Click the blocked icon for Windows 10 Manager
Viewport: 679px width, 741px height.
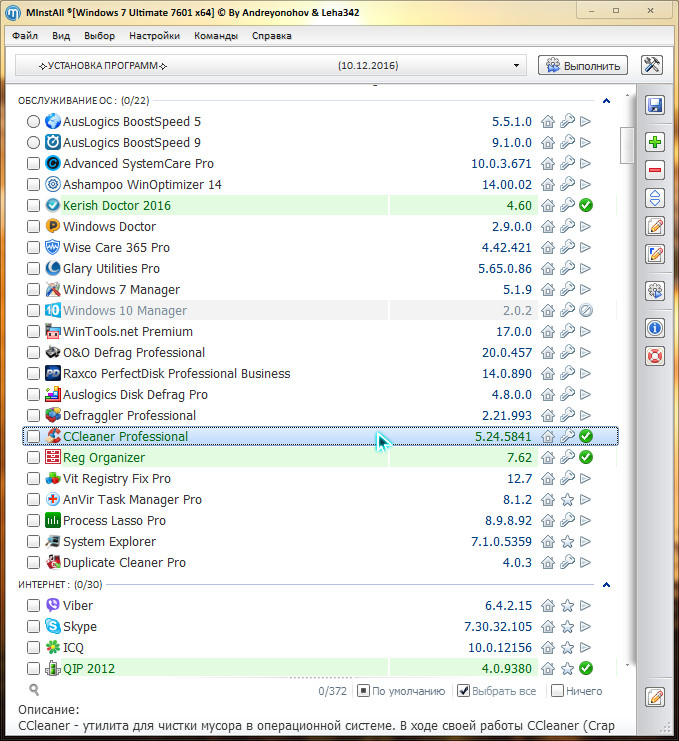coord(586,310)
